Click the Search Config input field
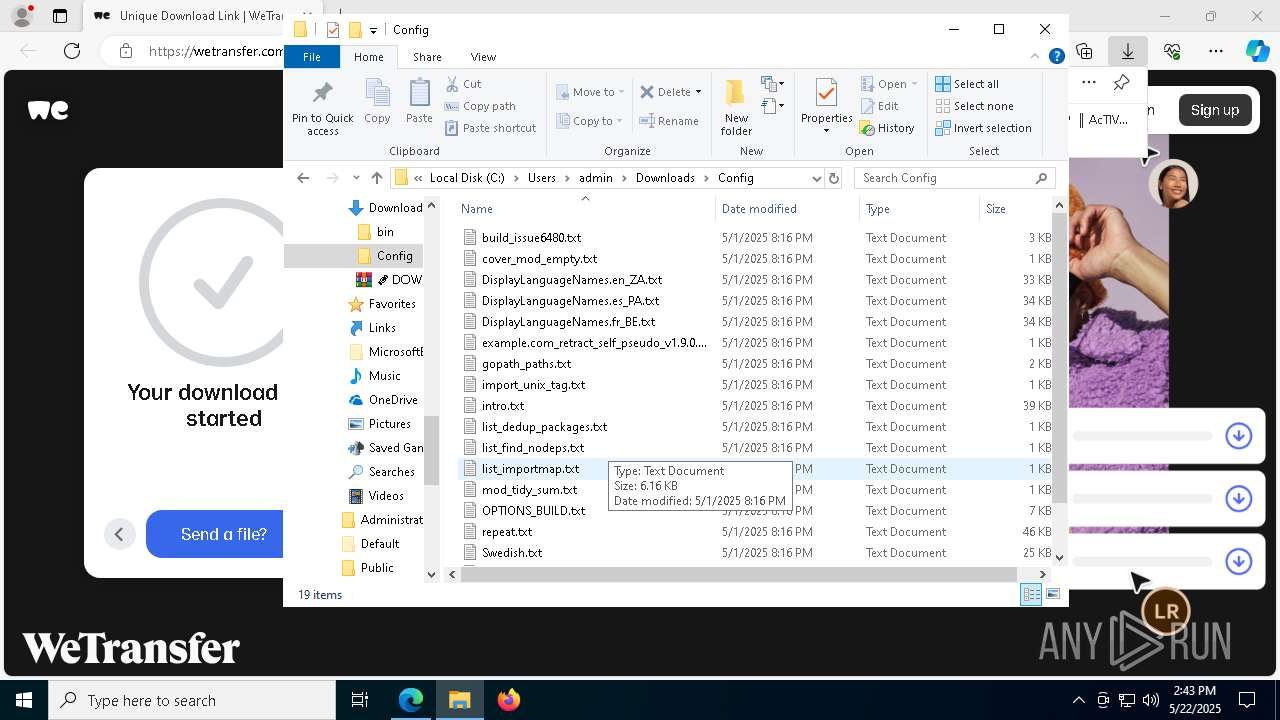Image resolution: width=1280 pixels, height=720 pixels. (x=956, y=178)
